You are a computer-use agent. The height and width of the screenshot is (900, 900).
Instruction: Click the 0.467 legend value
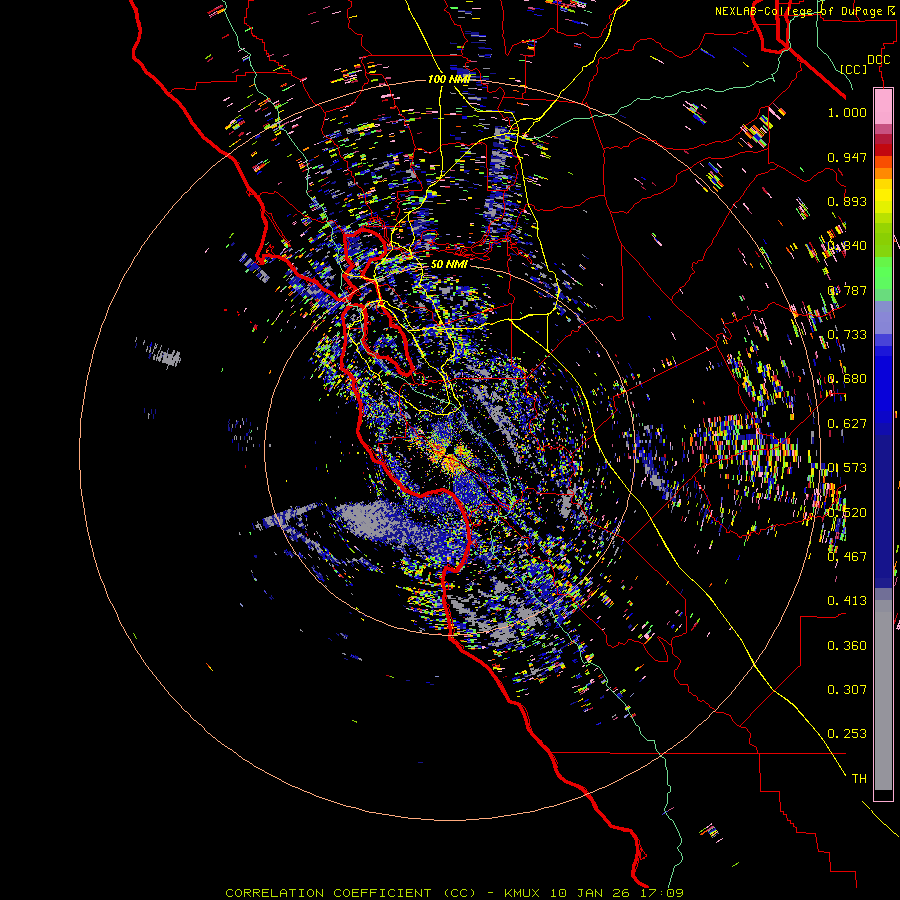point(847,557)
